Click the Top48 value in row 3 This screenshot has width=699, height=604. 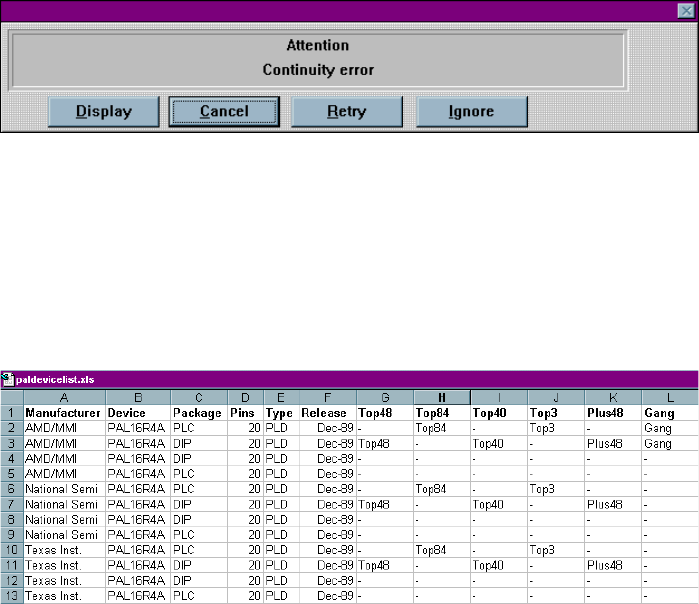(385, 444)
